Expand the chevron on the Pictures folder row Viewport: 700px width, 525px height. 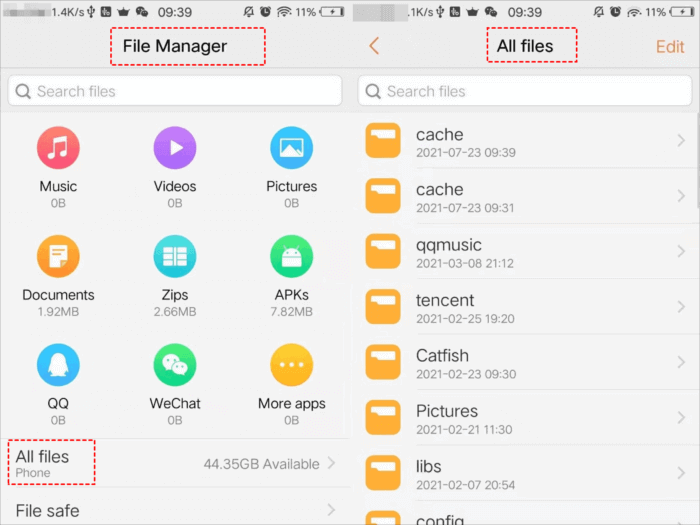click(x=681, y=417)
